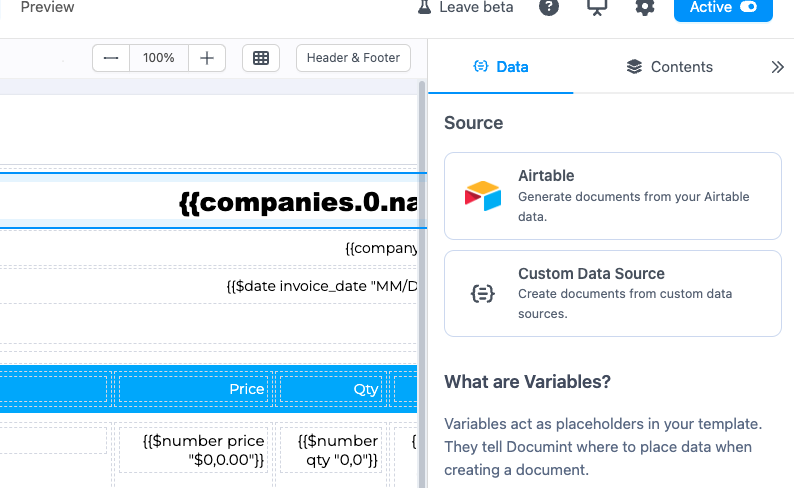Click the Airtable logo icon

tap(483, 196)
